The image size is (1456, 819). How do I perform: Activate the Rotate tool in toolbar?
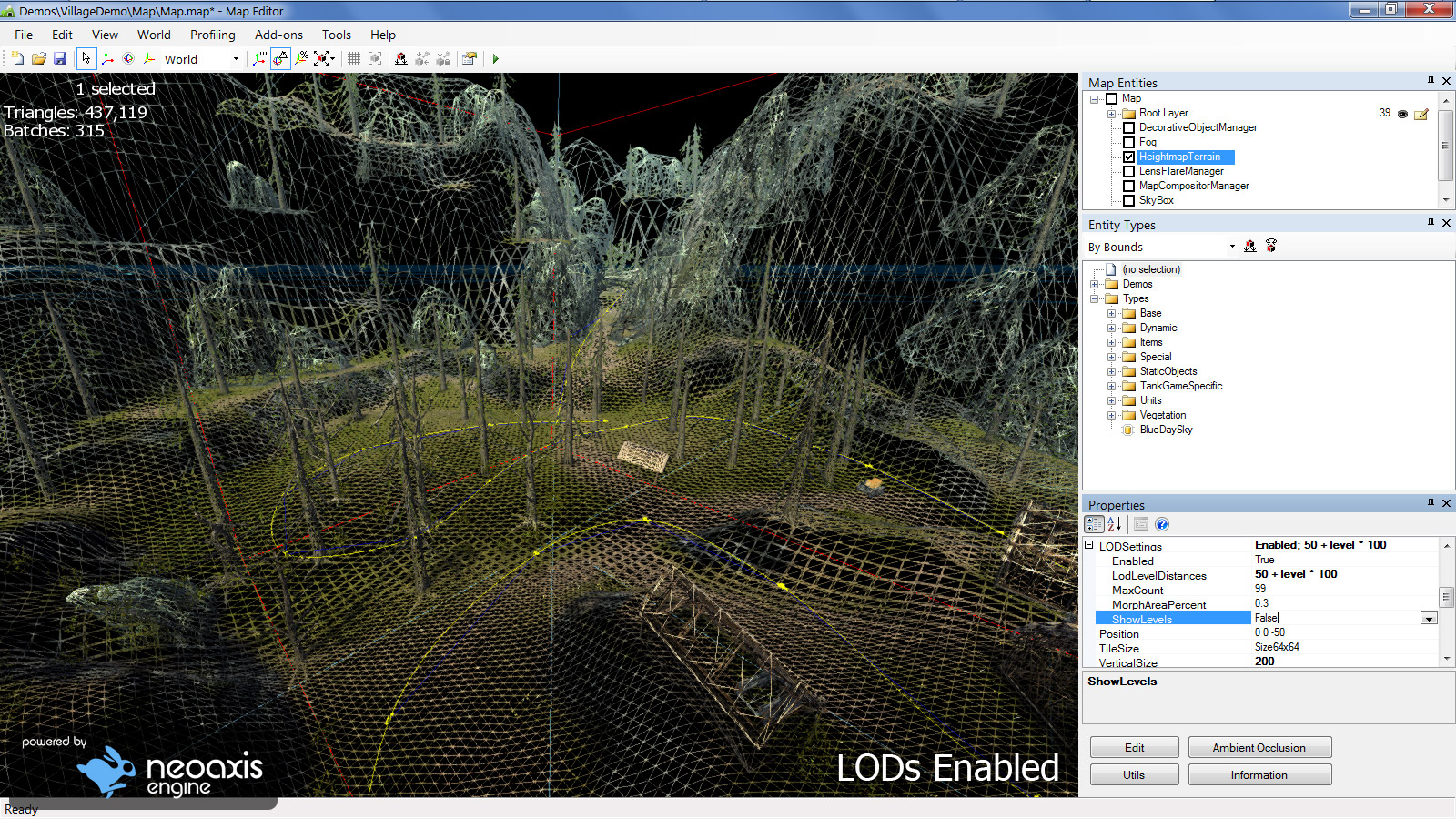[x=128, y=59]
